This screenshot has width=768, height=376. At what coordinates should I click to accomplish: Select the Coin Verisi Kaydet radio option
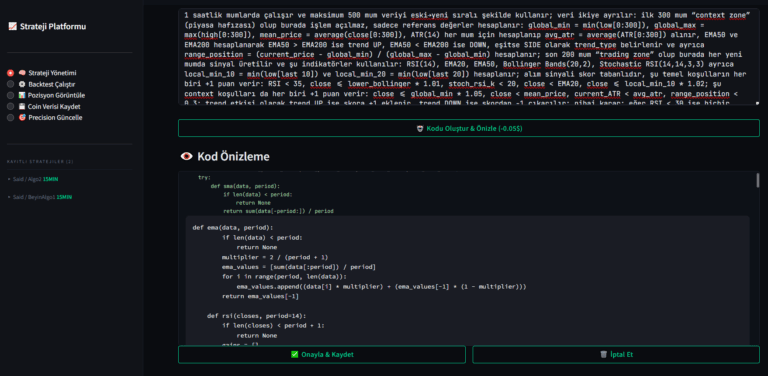(10, 106)
